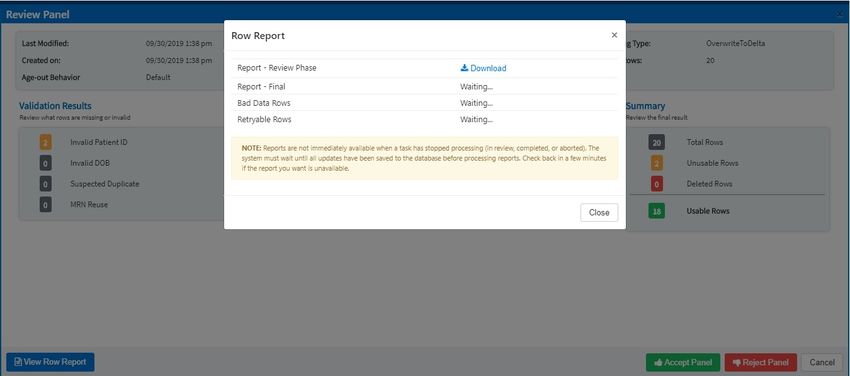Click the Invalid DOB count badge
The height and width of the screenshot is (376, 850).
coord(46,163)
